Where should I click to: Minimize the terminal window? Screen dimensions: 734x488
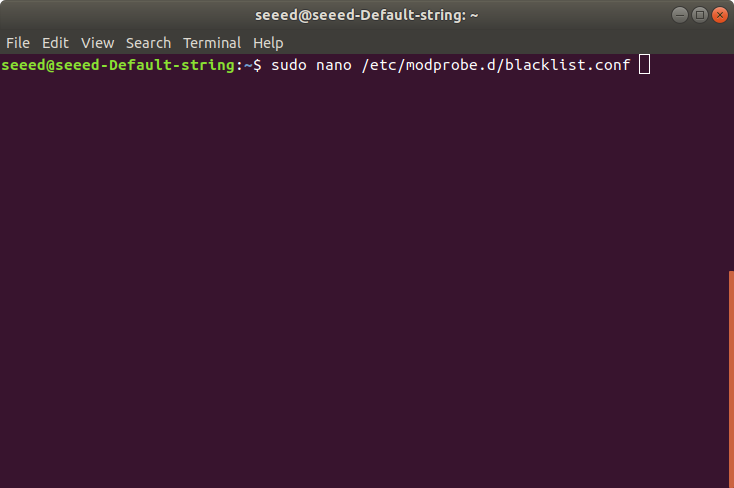click(680, 15)
